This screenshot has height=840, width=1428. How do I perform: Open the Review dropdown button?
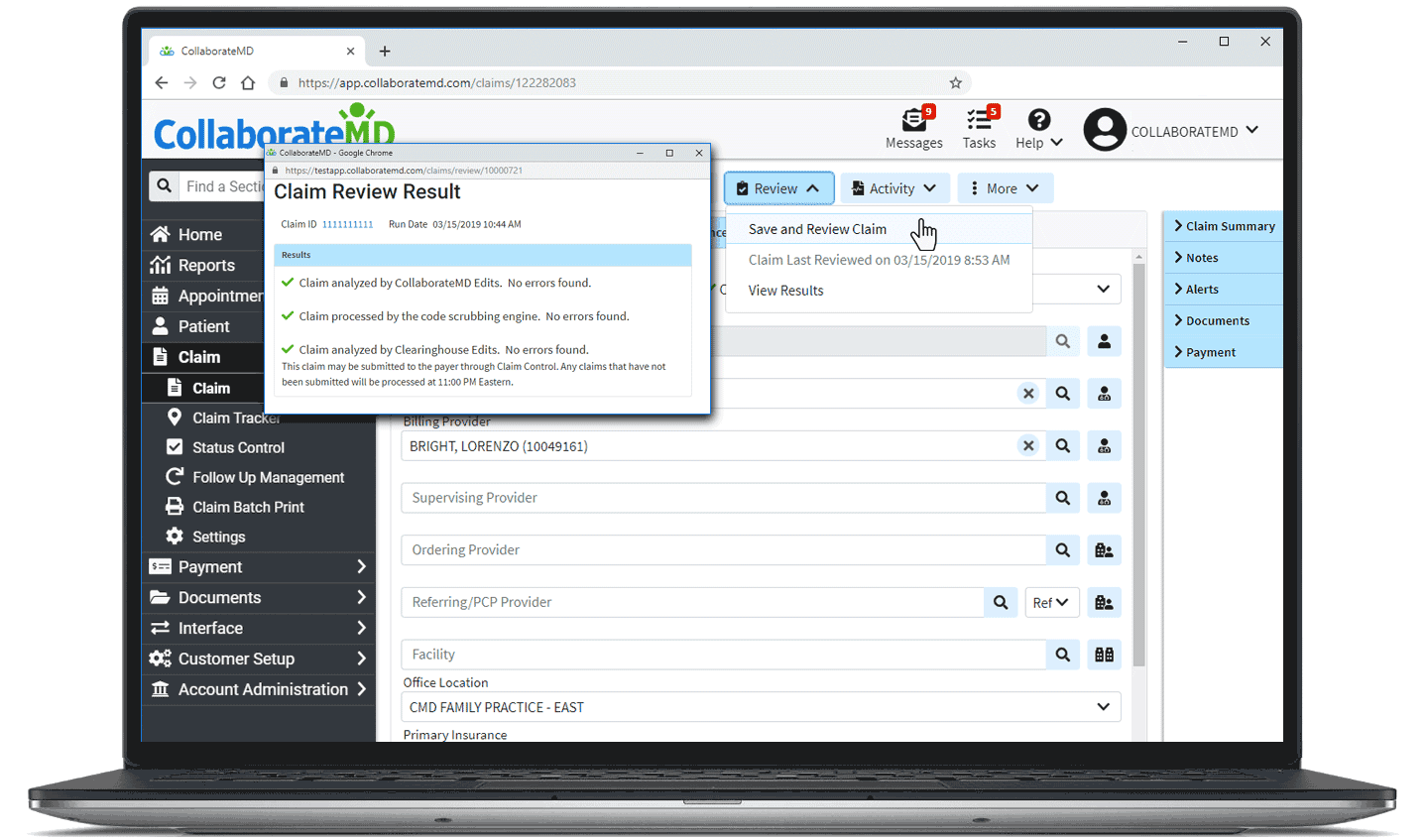[778, 188]
